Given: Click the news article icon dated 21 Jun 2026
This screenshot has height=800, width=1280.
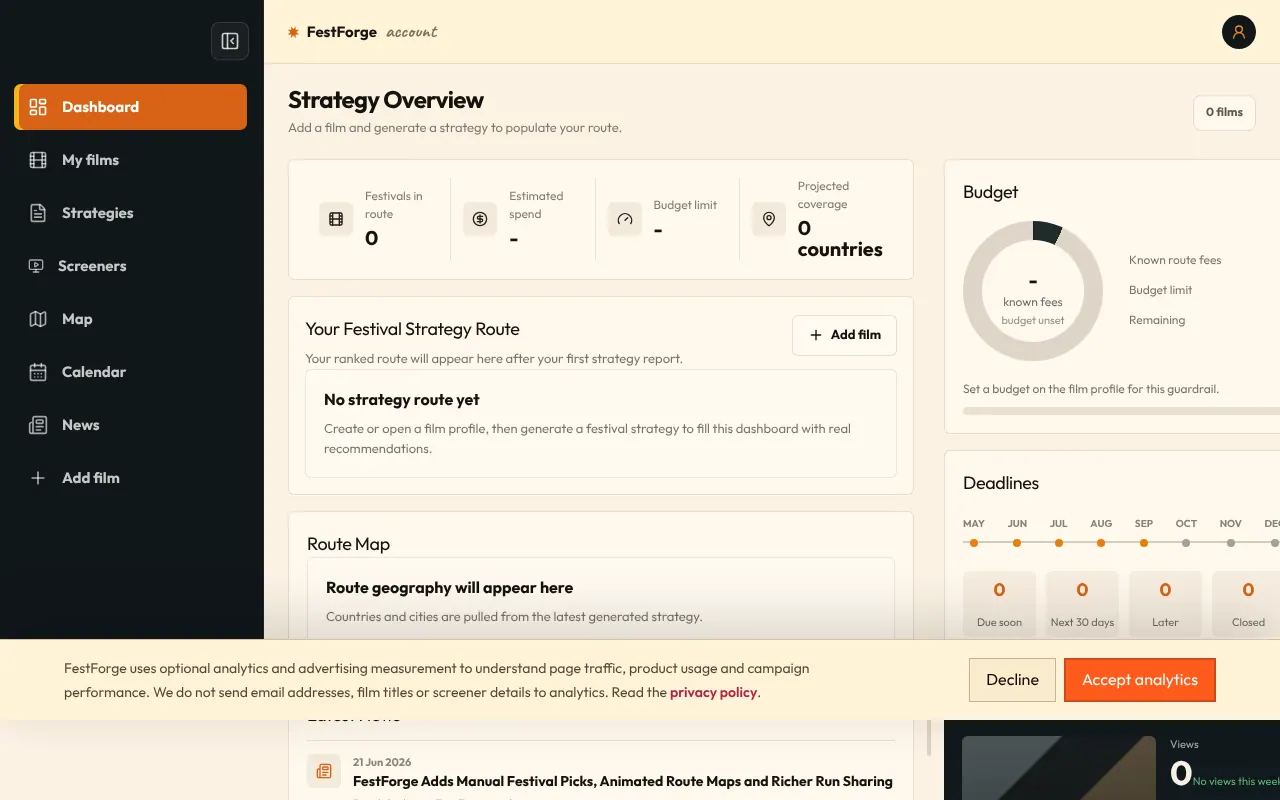Looking at the screenshot, I should coord(324,771).
